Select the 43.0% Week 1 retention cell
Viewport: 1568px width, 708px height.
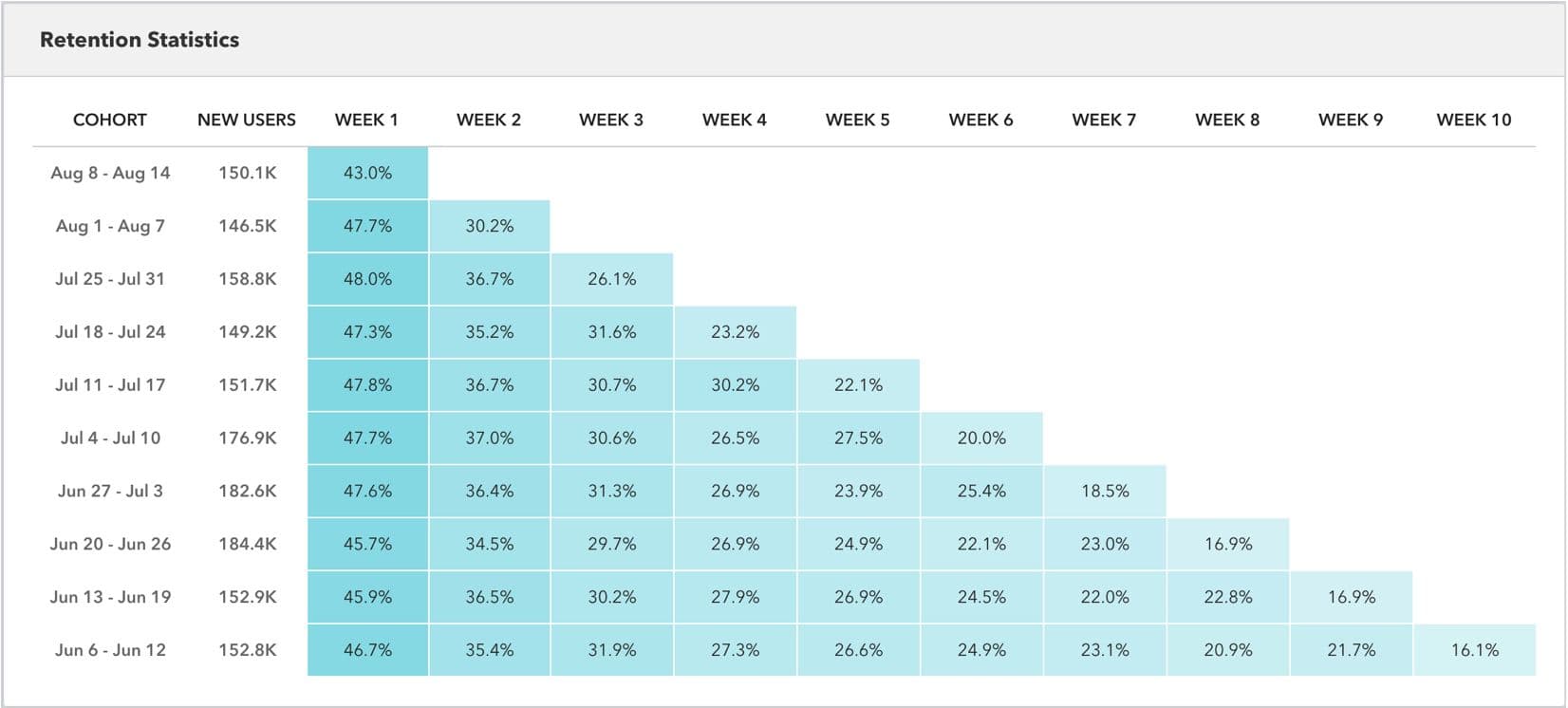[x=367, y=173]
